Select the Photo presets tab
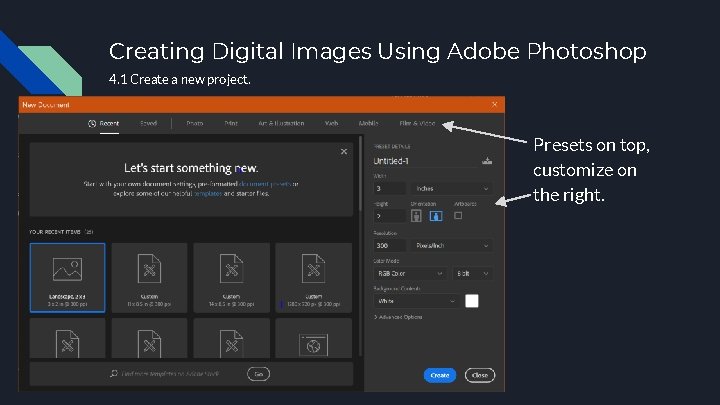The image size is (720, 405). point(195,123)
